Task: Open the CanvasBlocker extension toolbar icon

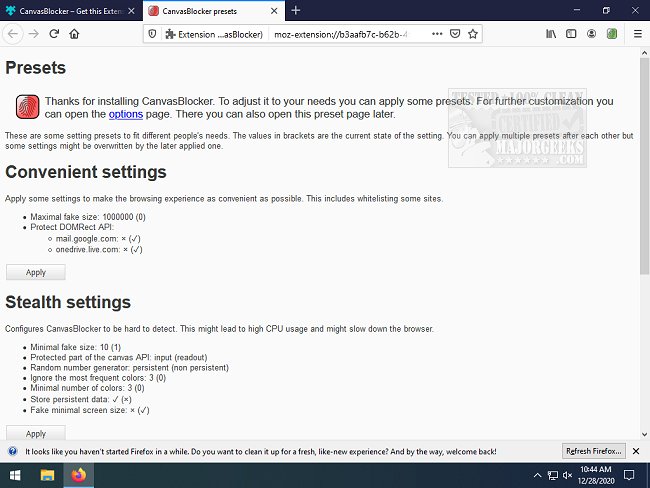Action: point(612,33)
